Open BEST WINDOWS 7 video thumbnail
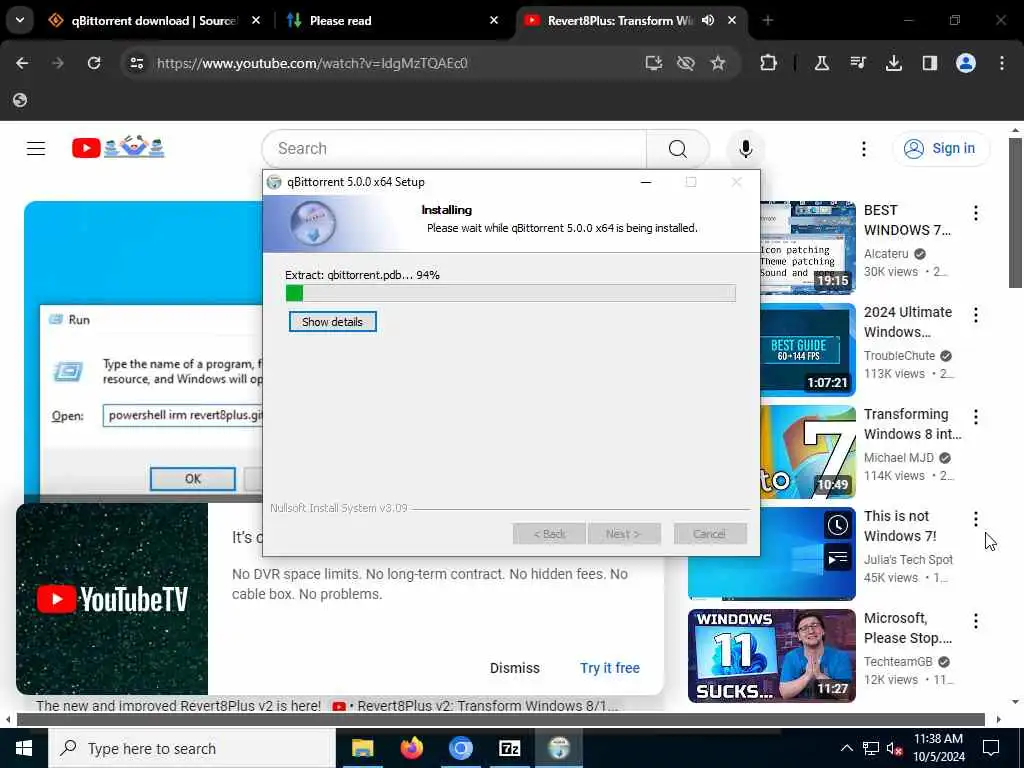Image resolution: width=1024 pixels, height=768 pixels. (807, 248)
